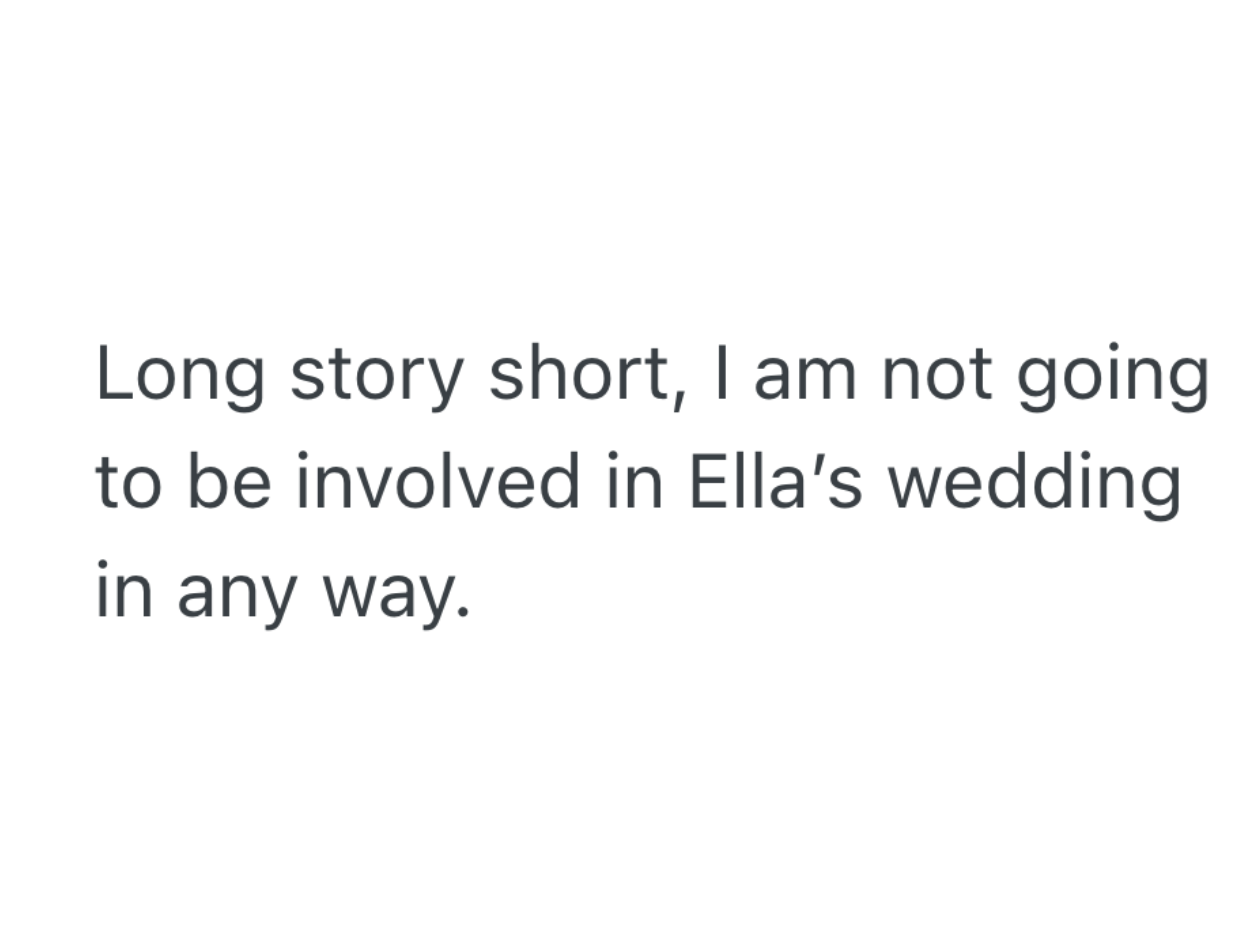Click the word "going"
The height and width of the screenshot is (936, 1254).
click(1112, 376)
